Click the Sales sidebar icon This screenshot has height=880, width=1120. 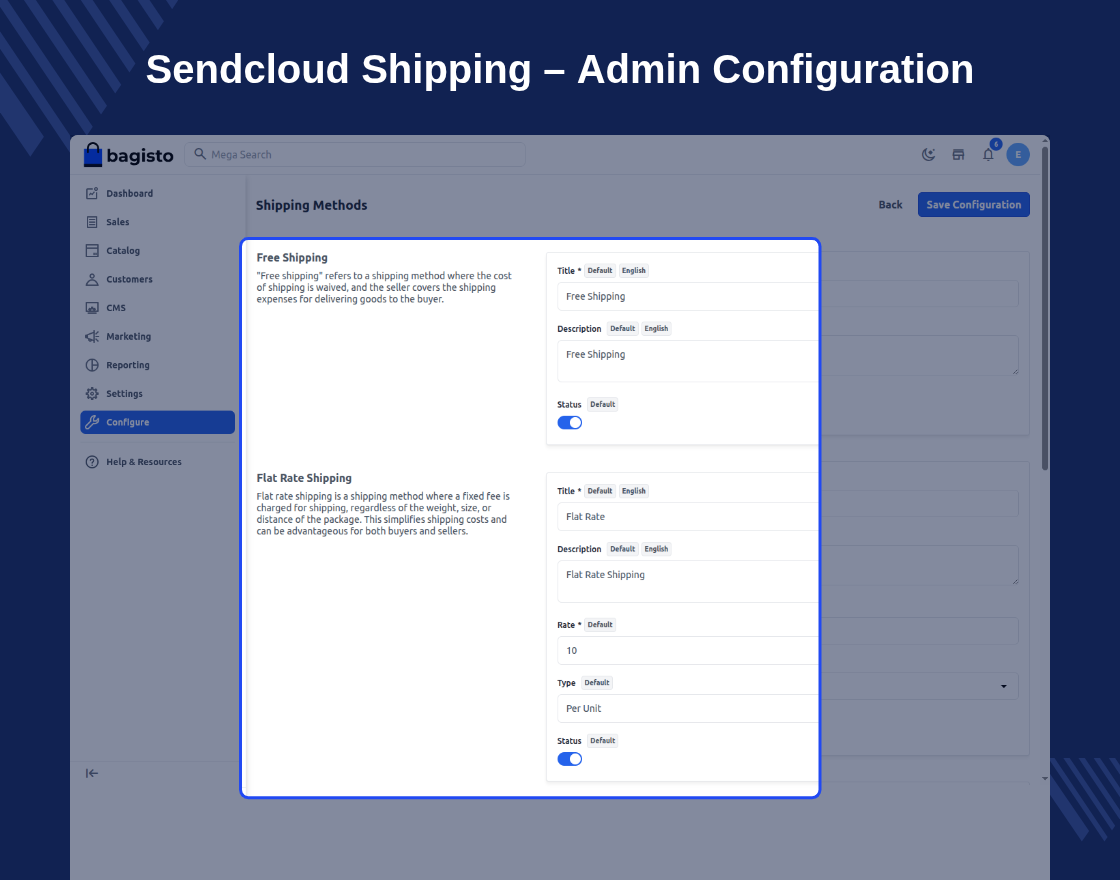[92, 222]
